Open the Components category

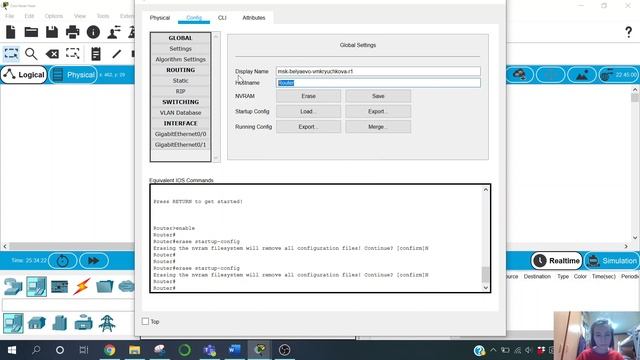pos(60,287)
